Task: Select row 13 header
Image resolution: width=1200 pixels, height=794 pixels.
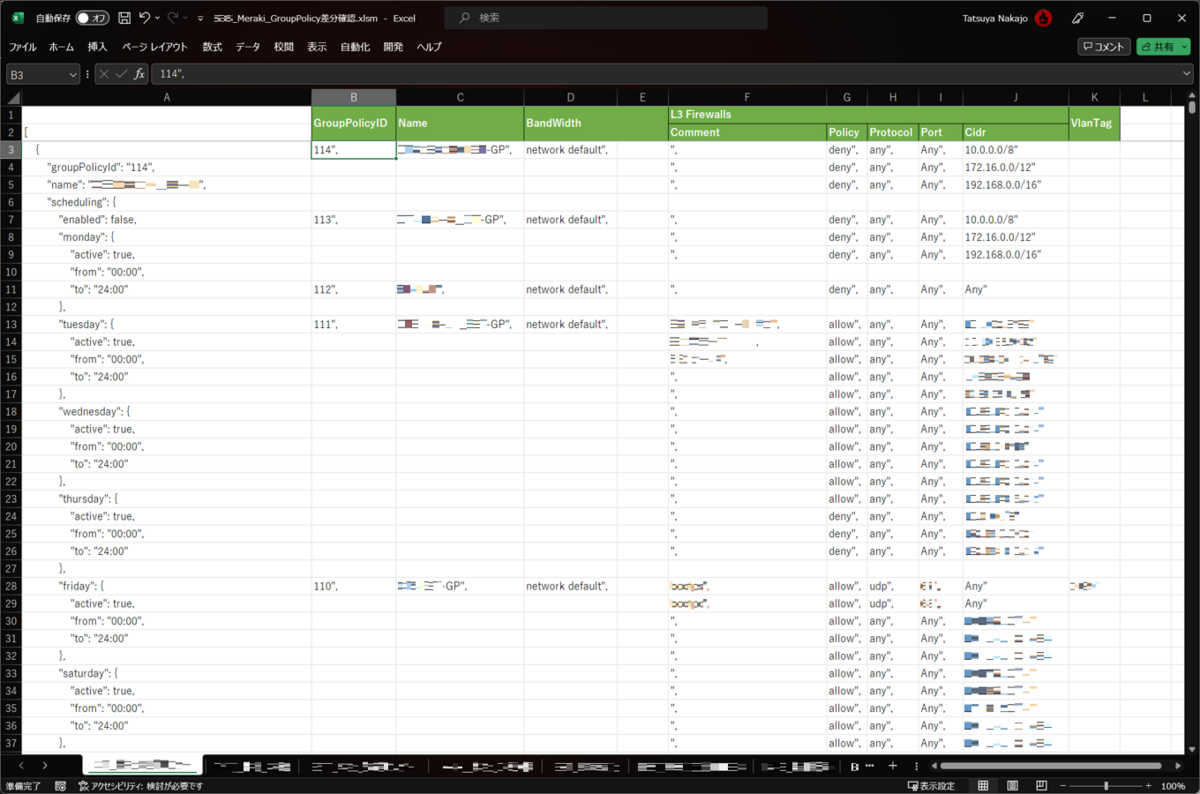Action: 11,324
